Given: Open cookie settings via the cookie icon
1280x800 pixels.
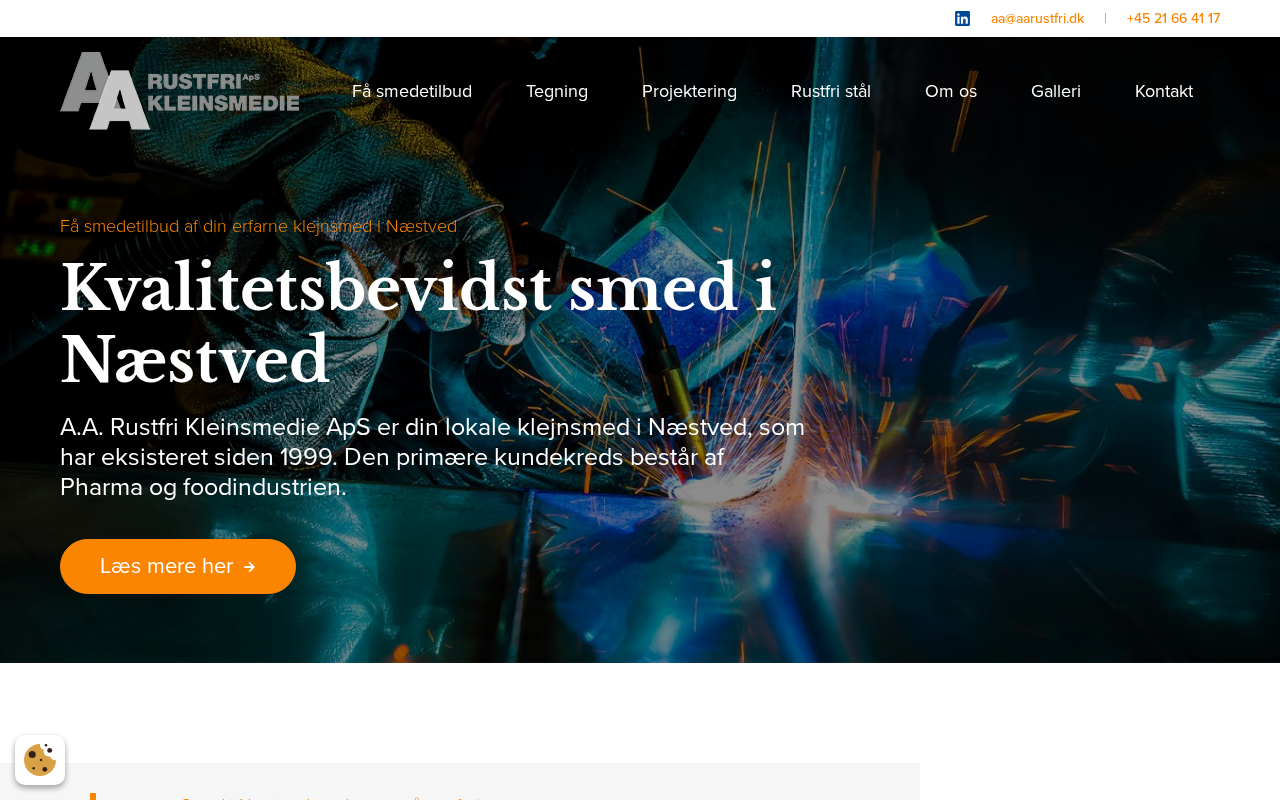Looking at the screenshot, I should click(x=40, y=760).
